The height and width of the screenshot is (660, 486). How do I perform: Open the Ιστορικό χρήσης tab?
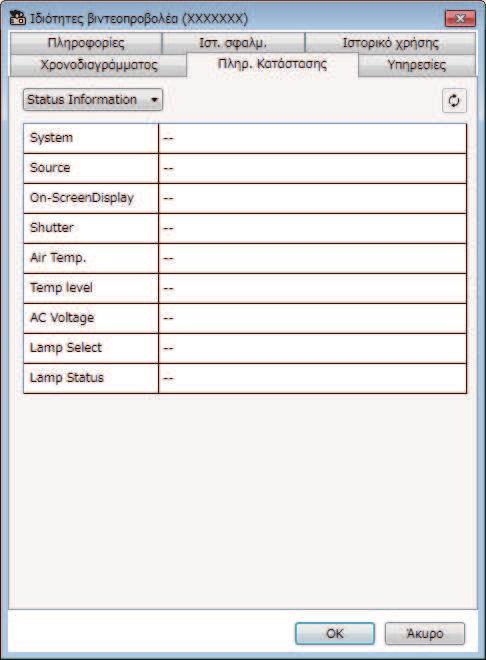tap(390, 43)
